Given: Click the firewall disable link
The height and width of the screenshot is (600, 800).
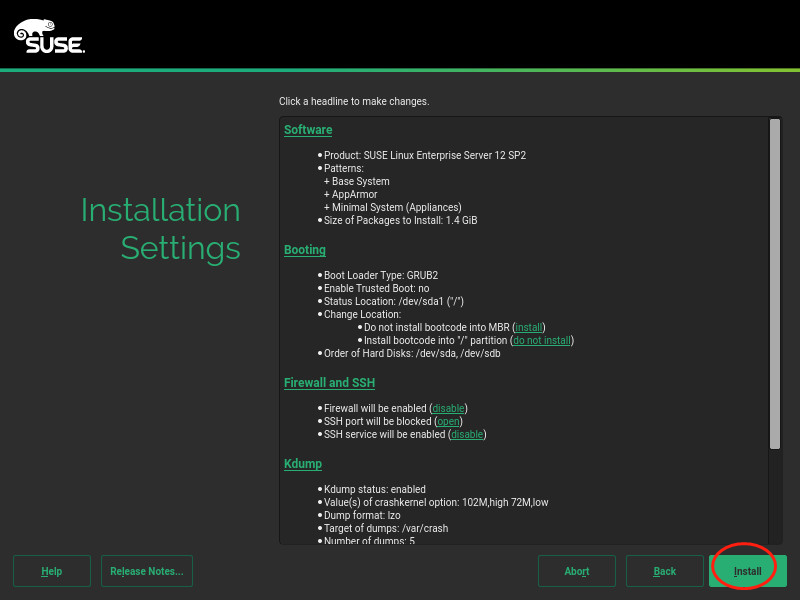Looking at the screenshot, I should click(x=448, y=408).
